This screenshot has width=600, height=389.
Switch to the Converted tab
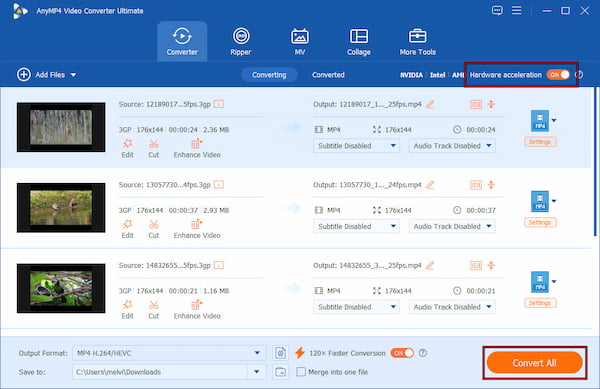point(328,75)
